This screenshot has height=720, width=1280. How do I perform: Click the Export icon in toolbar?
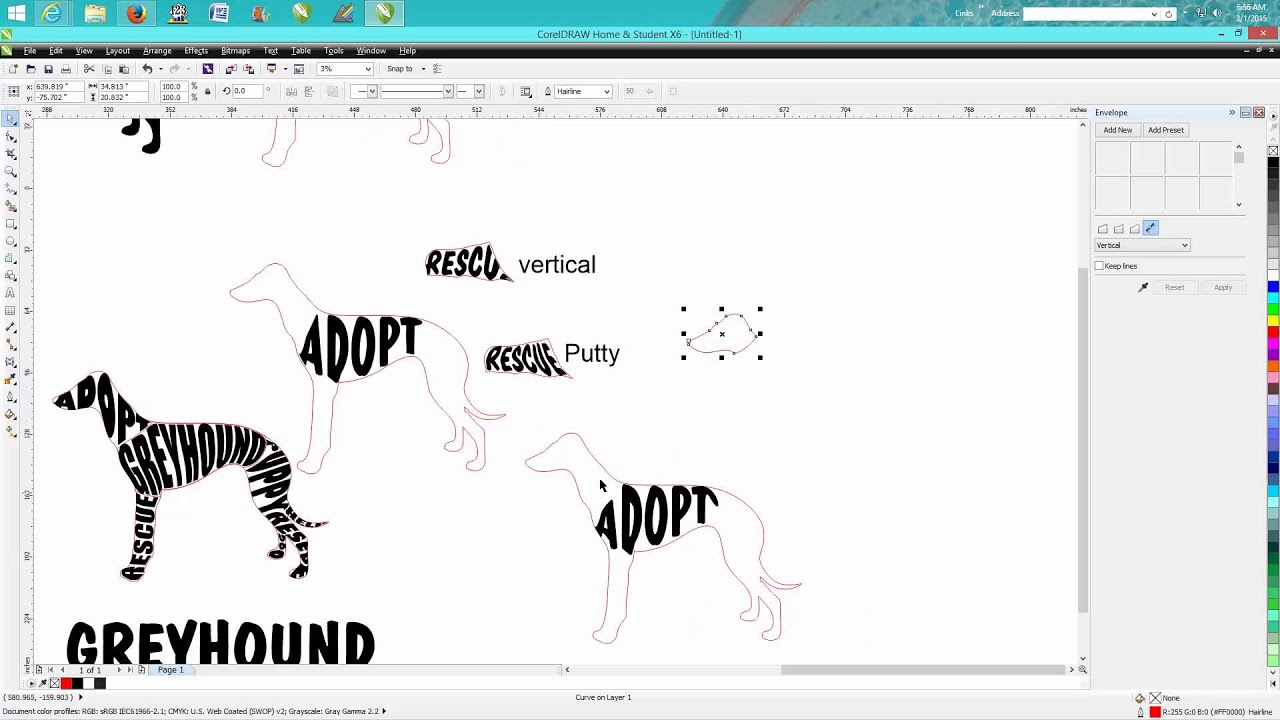click(x=249, y=69)
